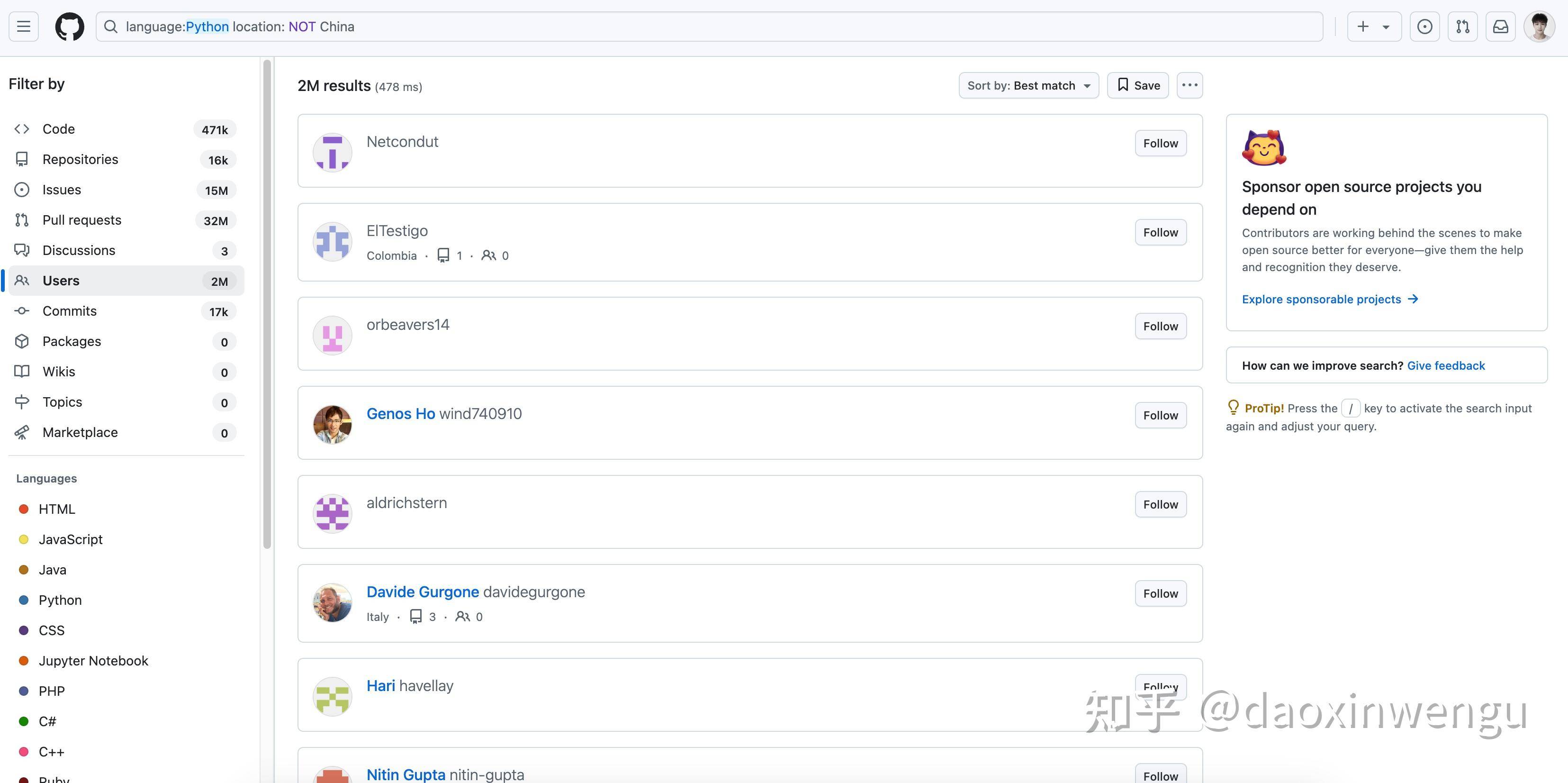The height and width of the screenshot is (783, 1568).
Task: Filter results by Topics
Action: 126,402
